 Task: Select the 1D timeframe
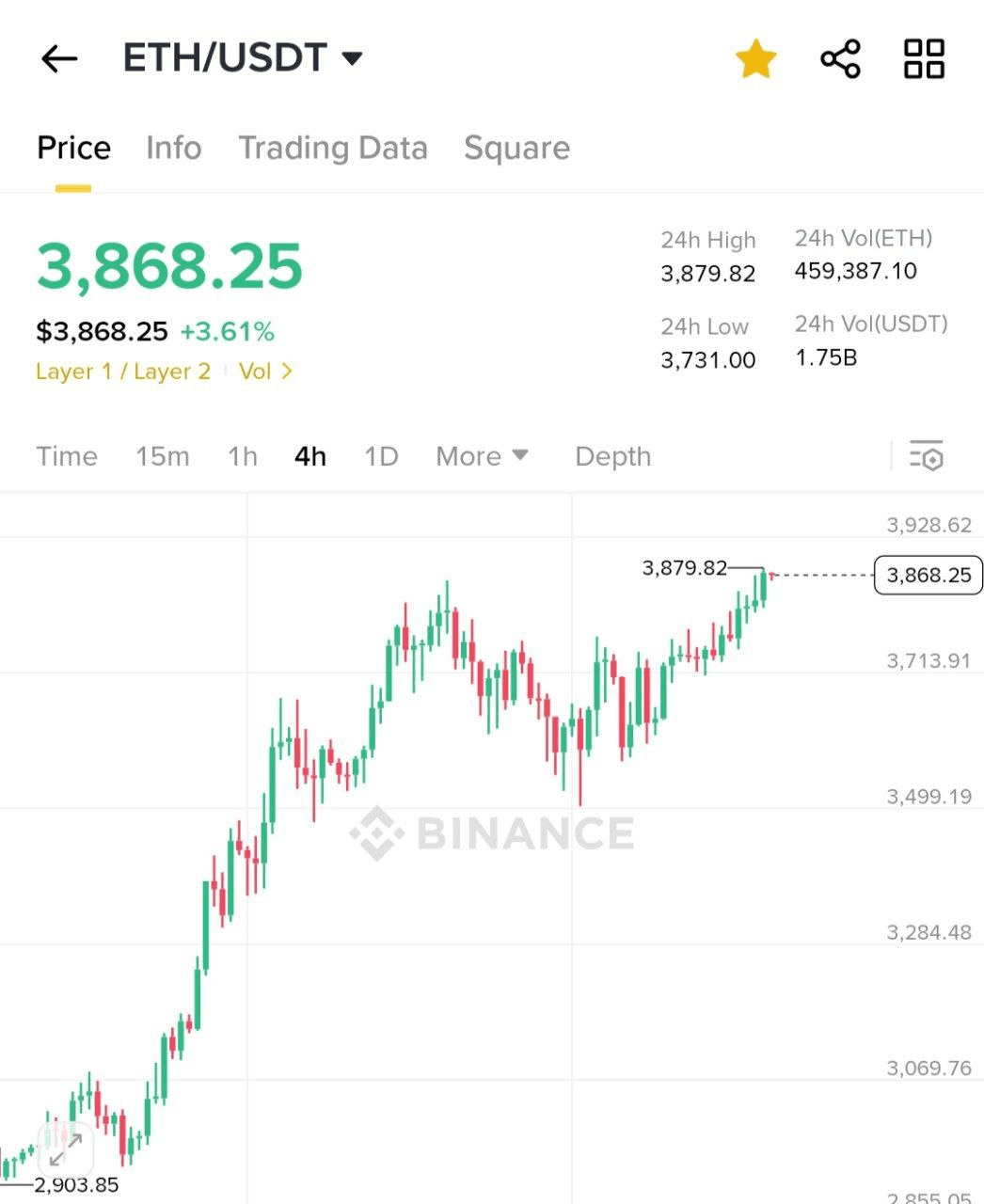[x=381, y=456]
